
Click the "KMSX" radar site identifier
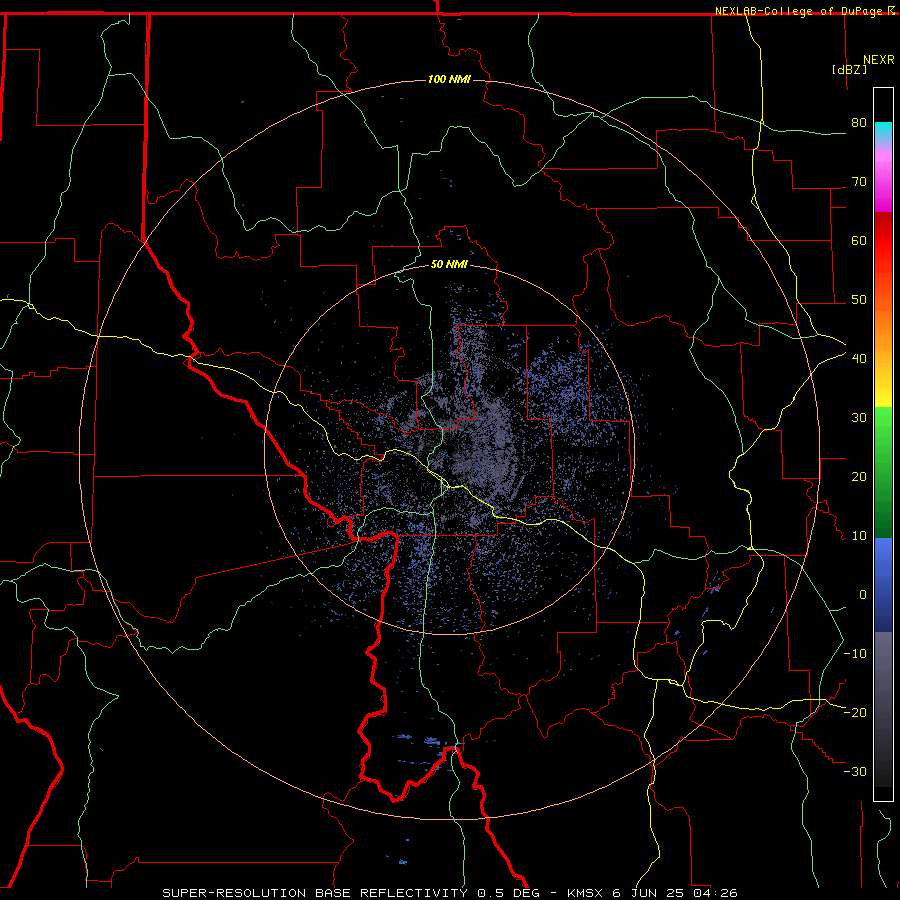click(x=585, y=893)
